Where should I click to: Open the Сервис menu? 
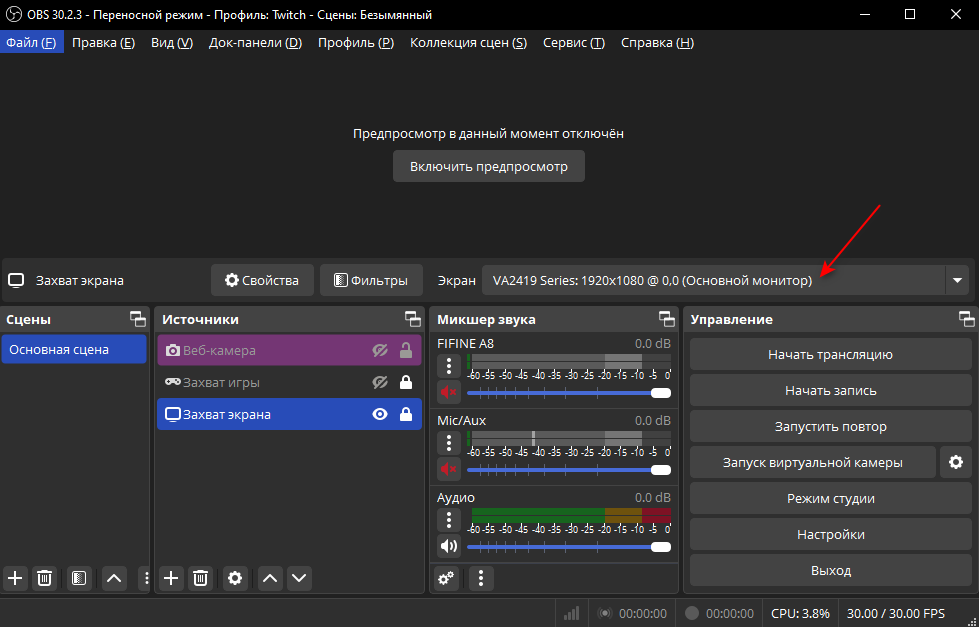574,42
